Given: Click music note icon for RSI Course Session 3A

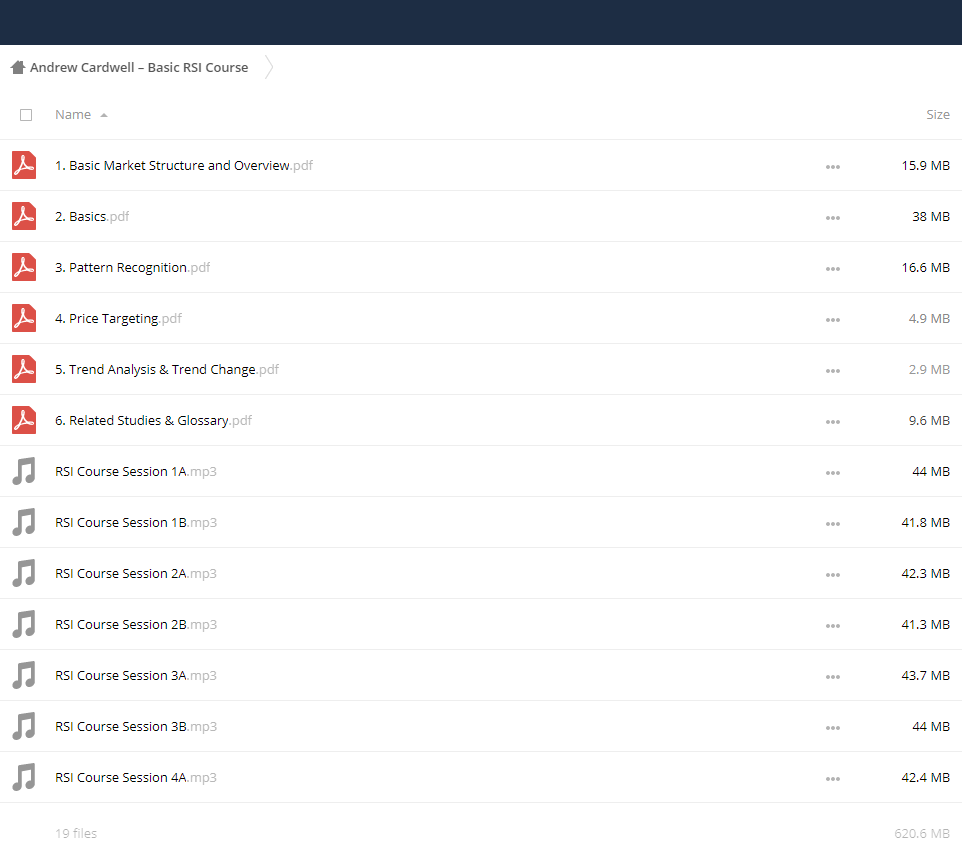Looking at the screenshot, I should point(24,675).
